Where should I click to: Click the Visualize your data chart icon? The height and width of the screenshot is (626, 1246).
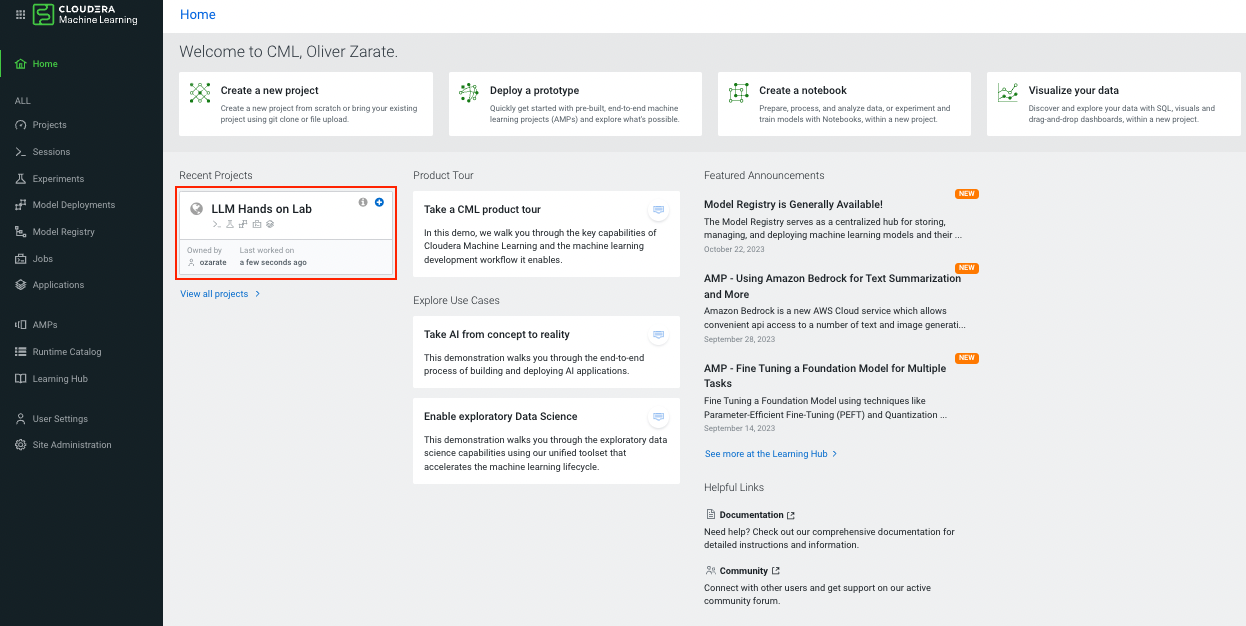1008,93
